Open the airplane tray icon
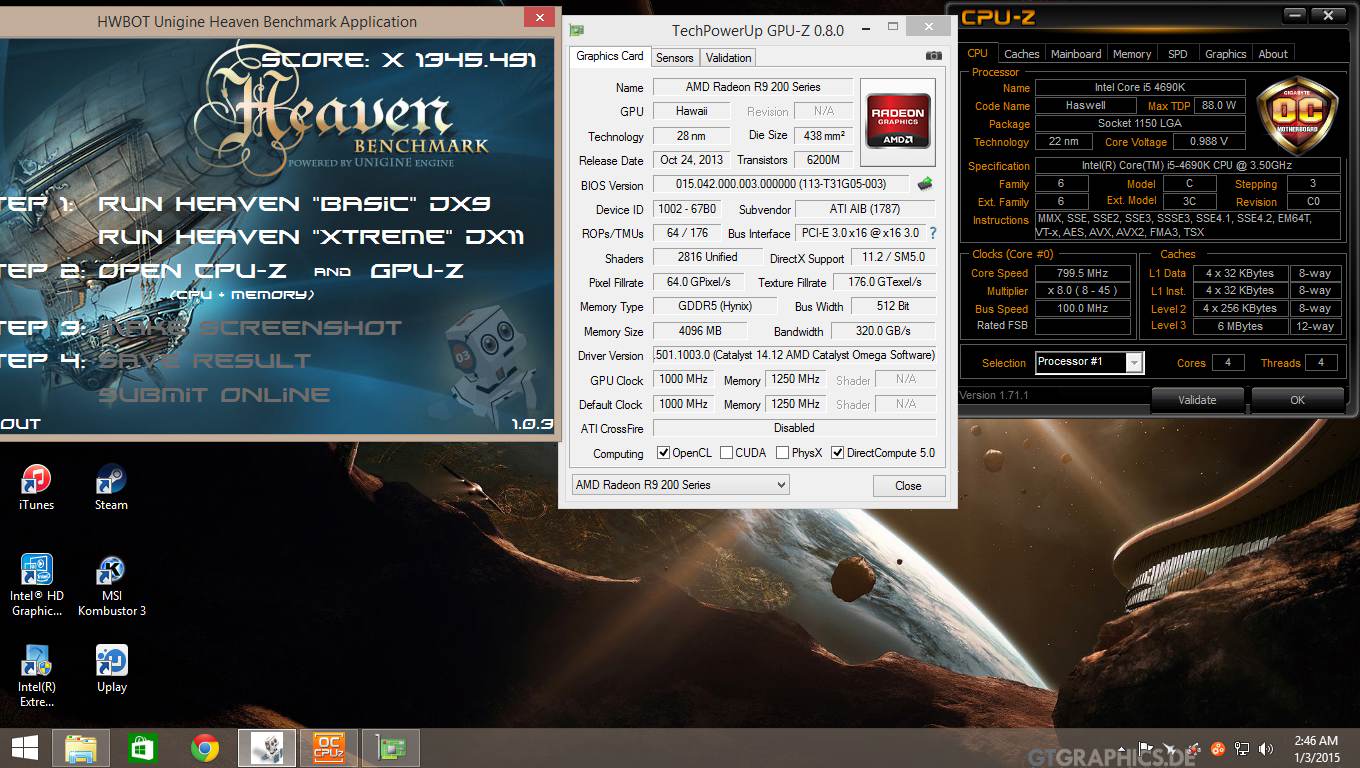The width and height of the screenshot is (1360, 768). click(1169, 748)
